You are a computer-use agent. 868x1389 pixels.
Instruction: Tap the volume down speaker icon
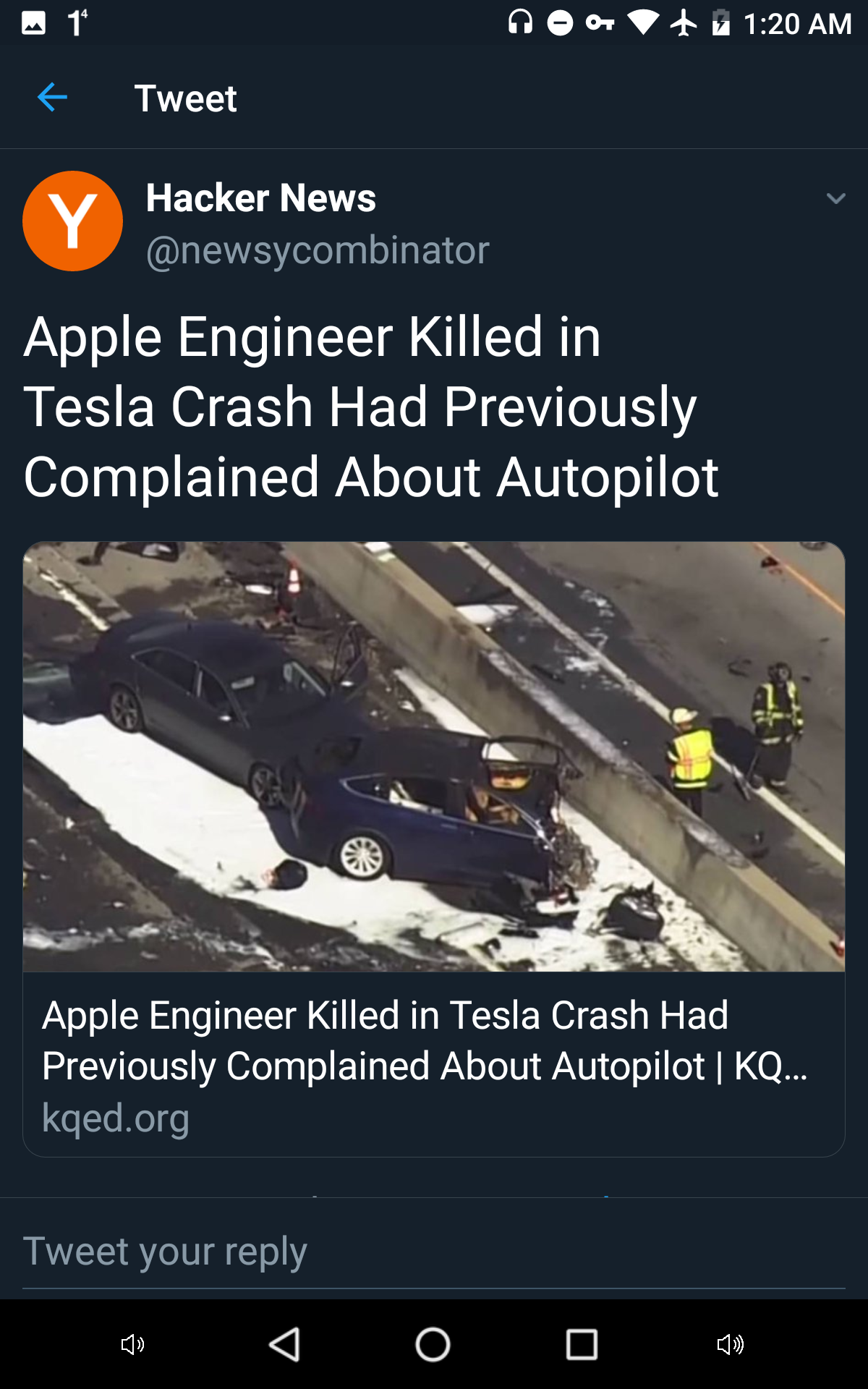(132, 1345)
